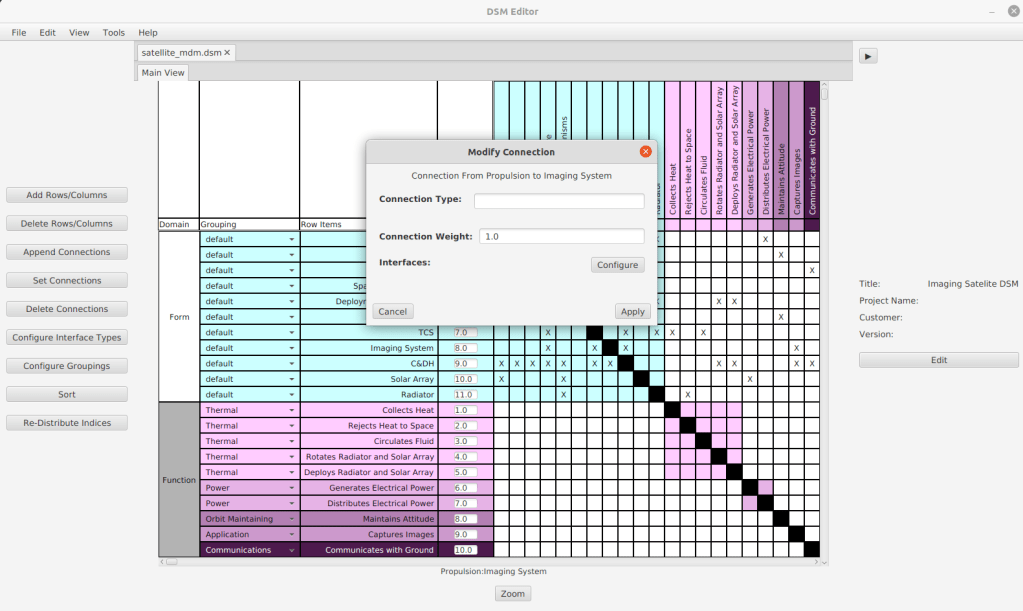This screenshot has width=1023, height=611.
Task: Click the Imaging System row item
Action: (x=369, y=348)
